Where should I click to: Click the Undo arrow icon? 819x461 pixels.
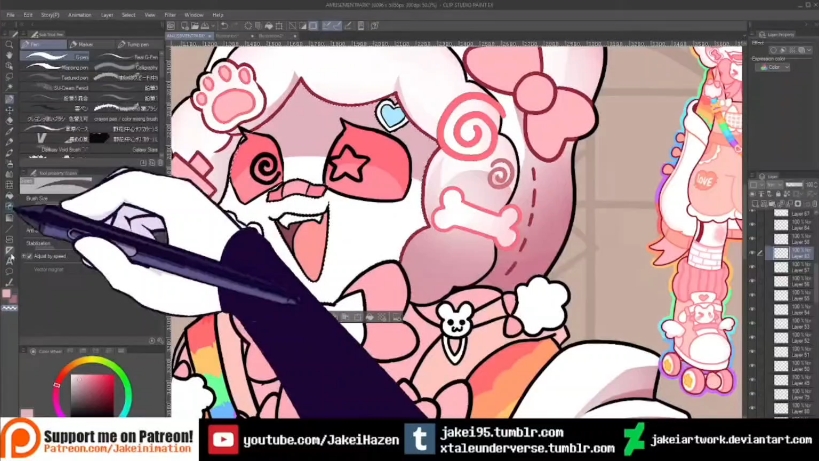(224, 26)
